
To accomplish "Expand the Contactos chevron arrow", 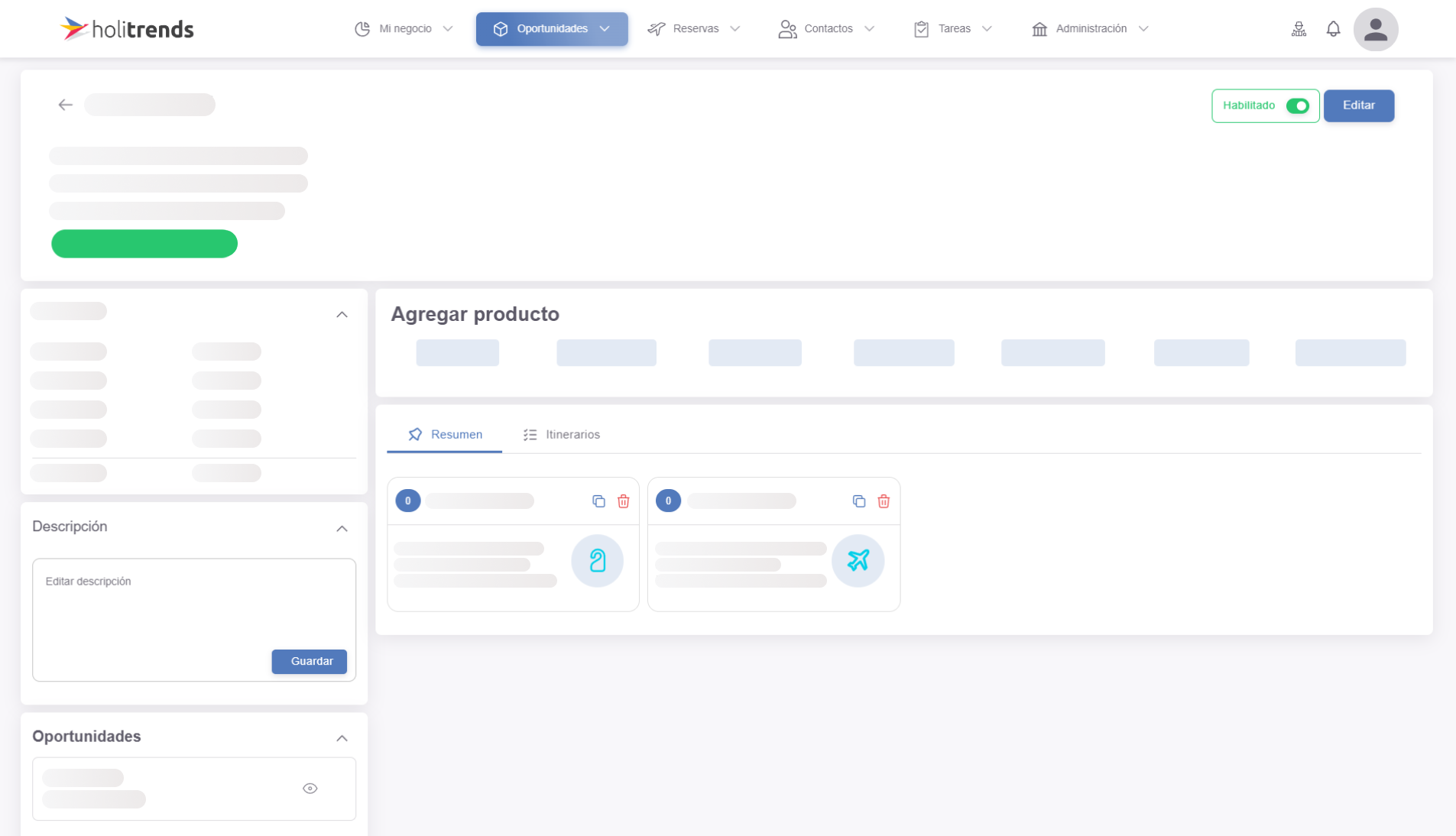I will [x=869, y=29].
